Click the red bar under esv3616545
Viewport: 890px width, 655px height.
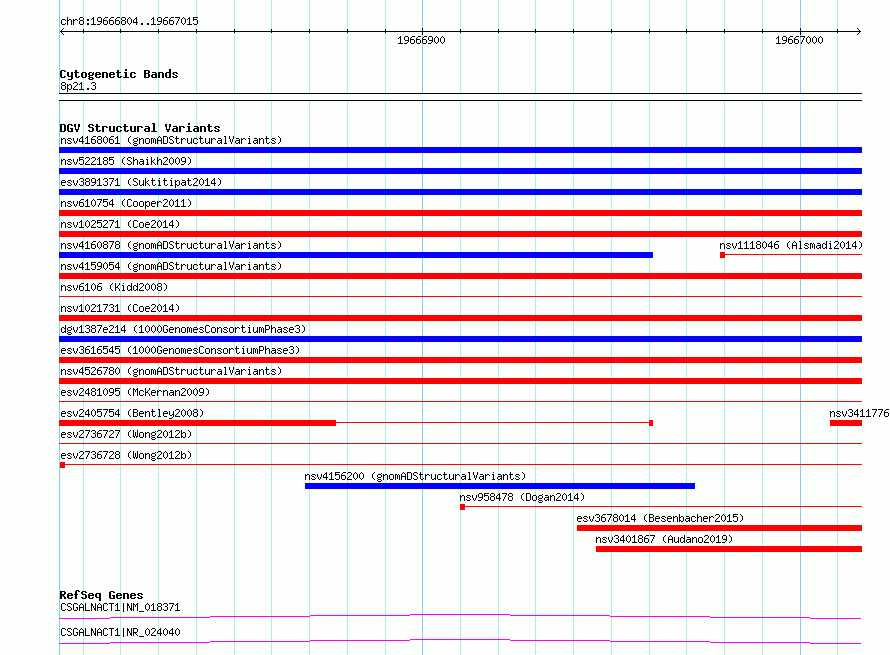pyautogui.click(x=460, y=360)
